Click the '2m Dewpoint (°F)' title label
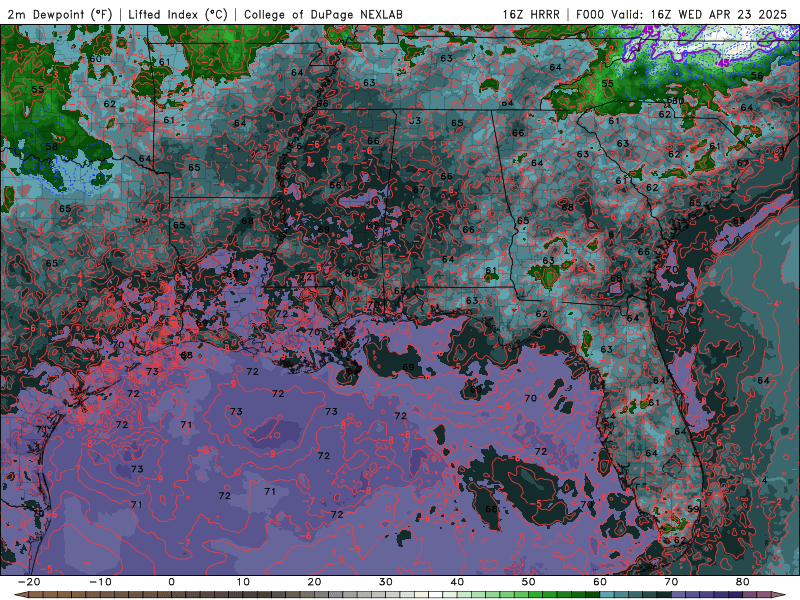800x600 pixels. (60, 15)
